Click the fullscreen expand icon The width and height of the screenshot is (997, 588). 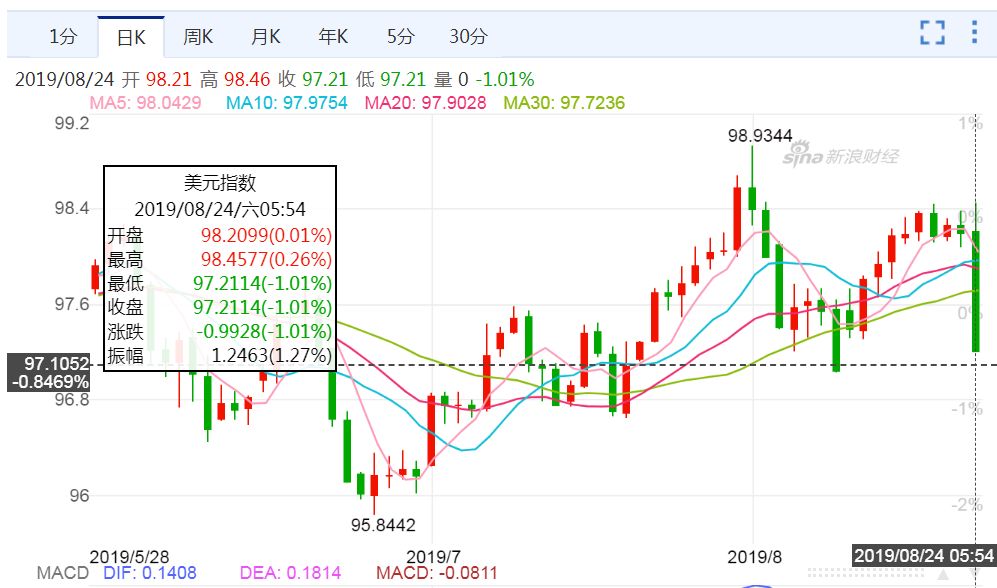932,33
